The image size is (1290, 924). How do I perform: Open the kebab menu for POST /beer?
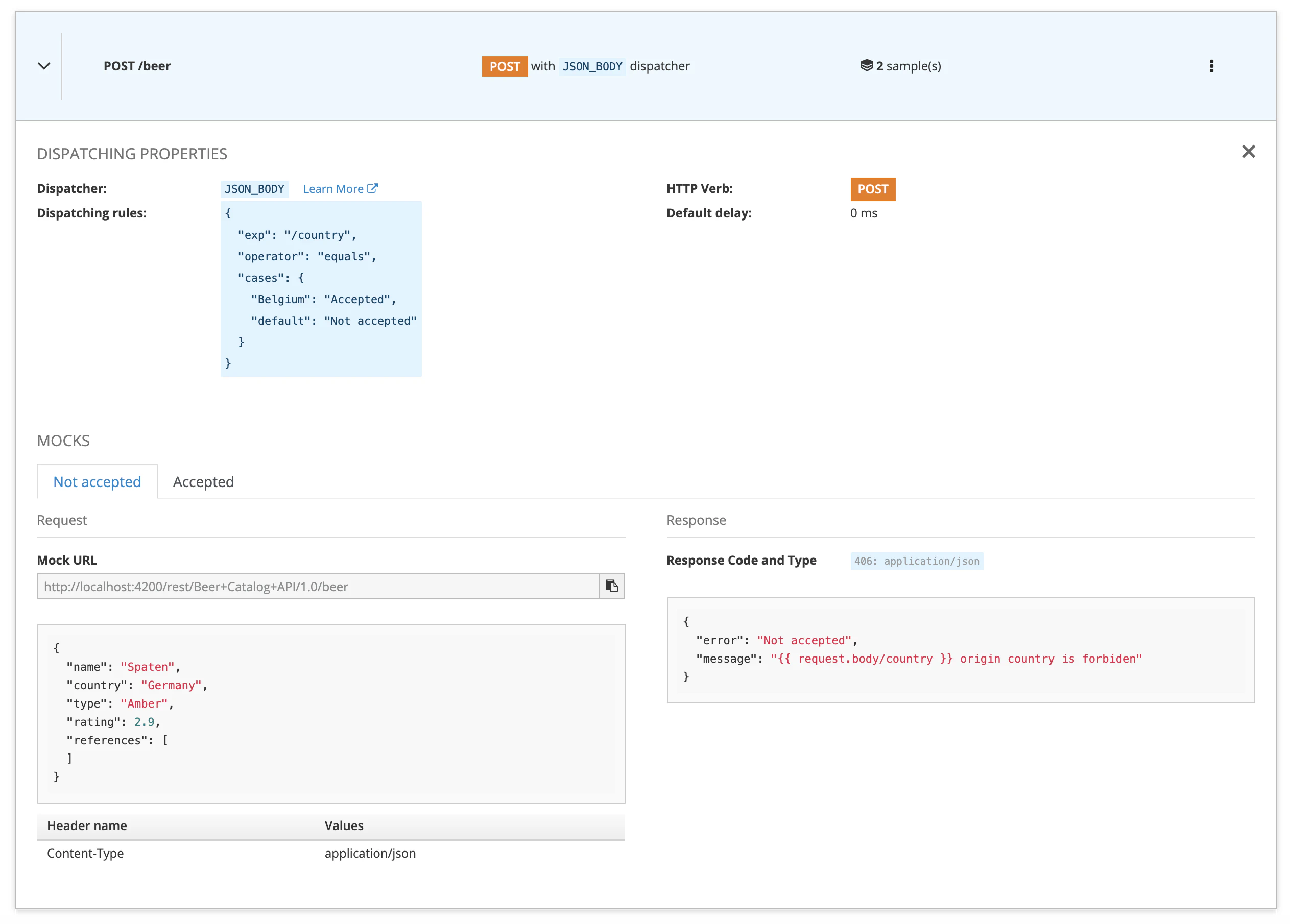click(1211, 66)
